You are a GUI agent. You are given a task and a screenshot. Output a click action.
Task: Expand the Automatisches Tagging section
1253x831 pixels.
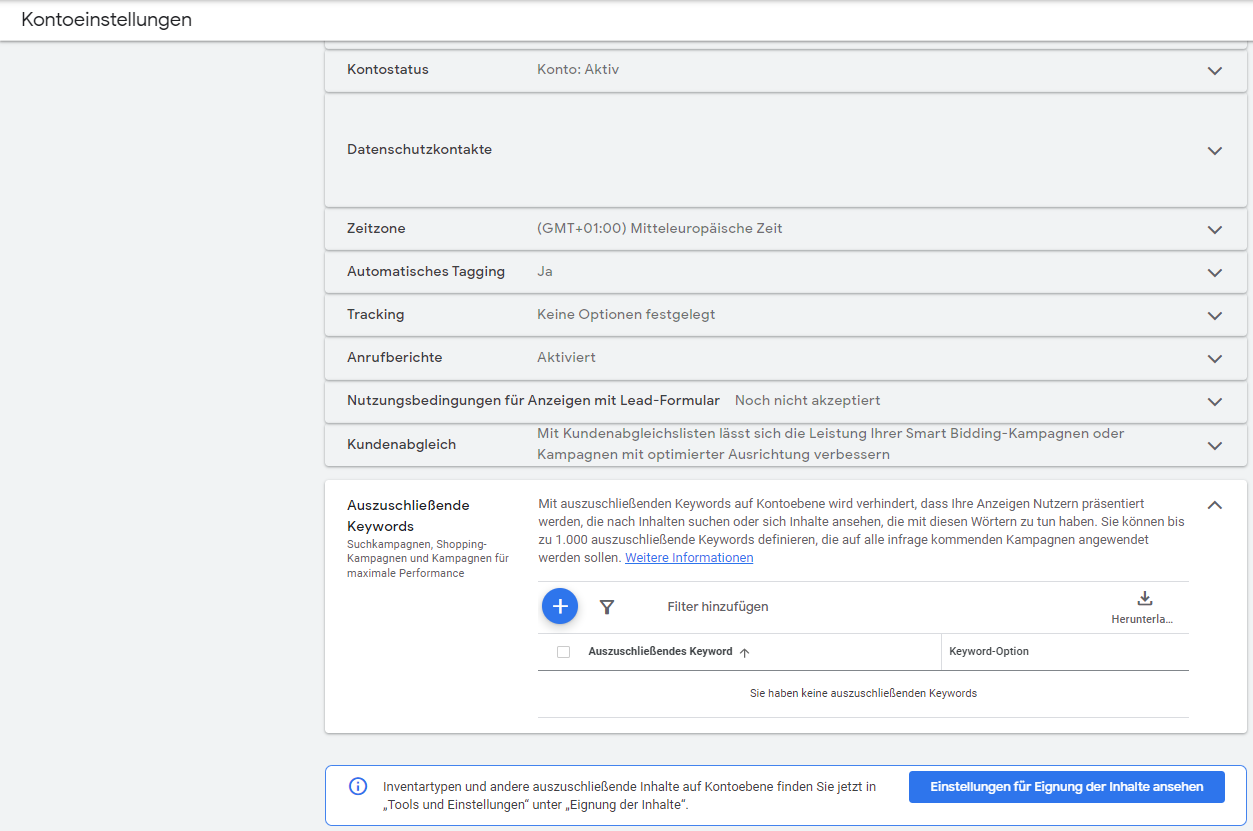[1215, 273]
